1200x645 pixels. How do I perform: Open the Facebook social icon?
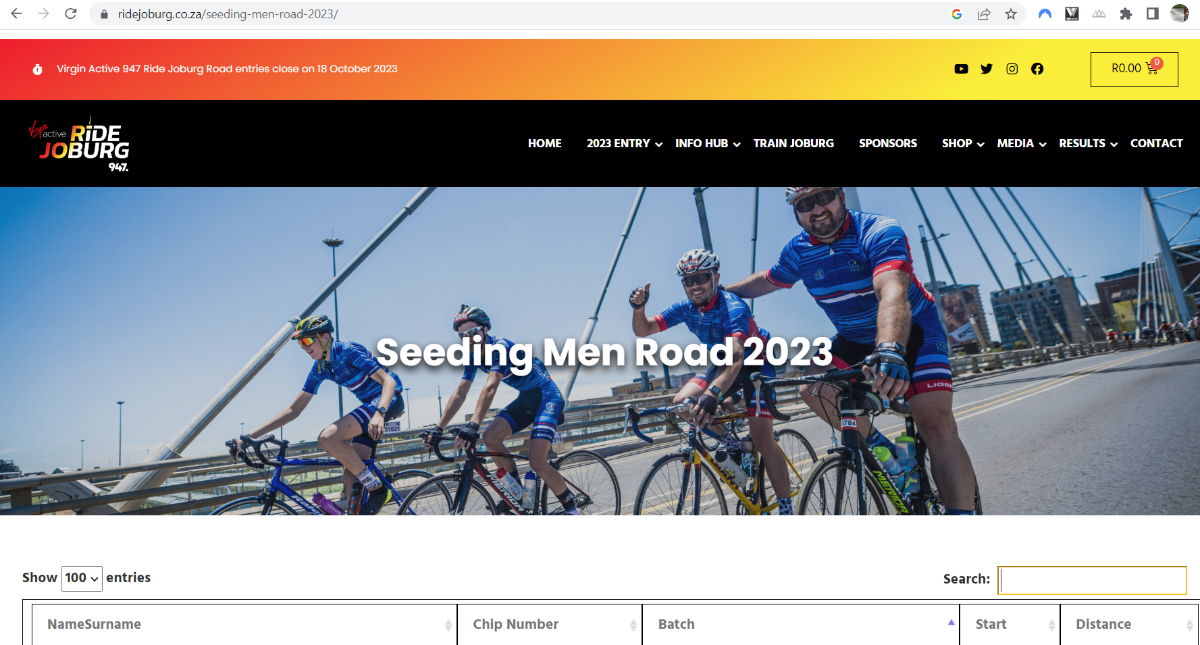tap(1037, 69)
